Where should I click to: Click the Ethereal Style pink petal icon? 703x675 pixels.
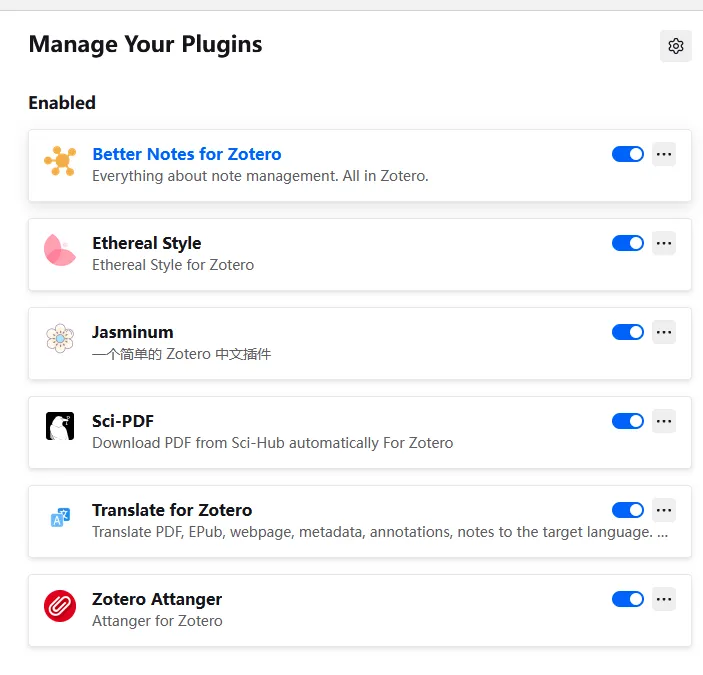pyautogui.click(x=60, y=250)
